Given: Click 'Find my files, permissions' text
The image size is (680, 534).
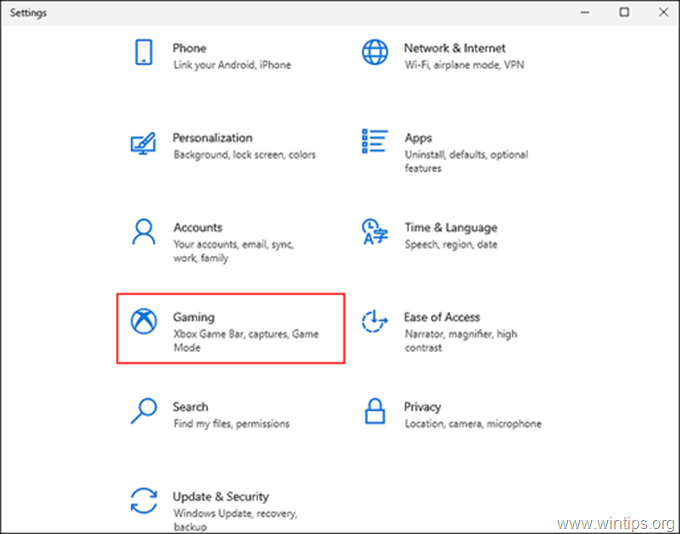Looking at the screenshot, I should click(232, 424).
